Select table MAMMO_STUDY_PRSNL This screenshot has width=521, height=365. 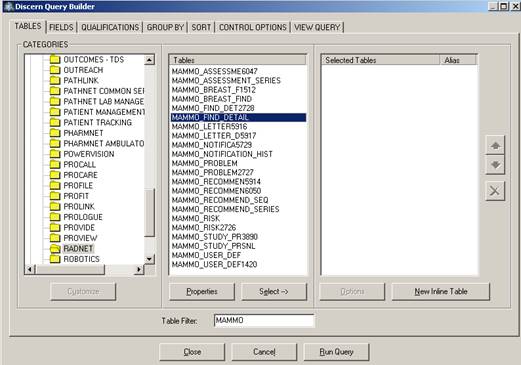pyautogui.click(x=213, y=246)
